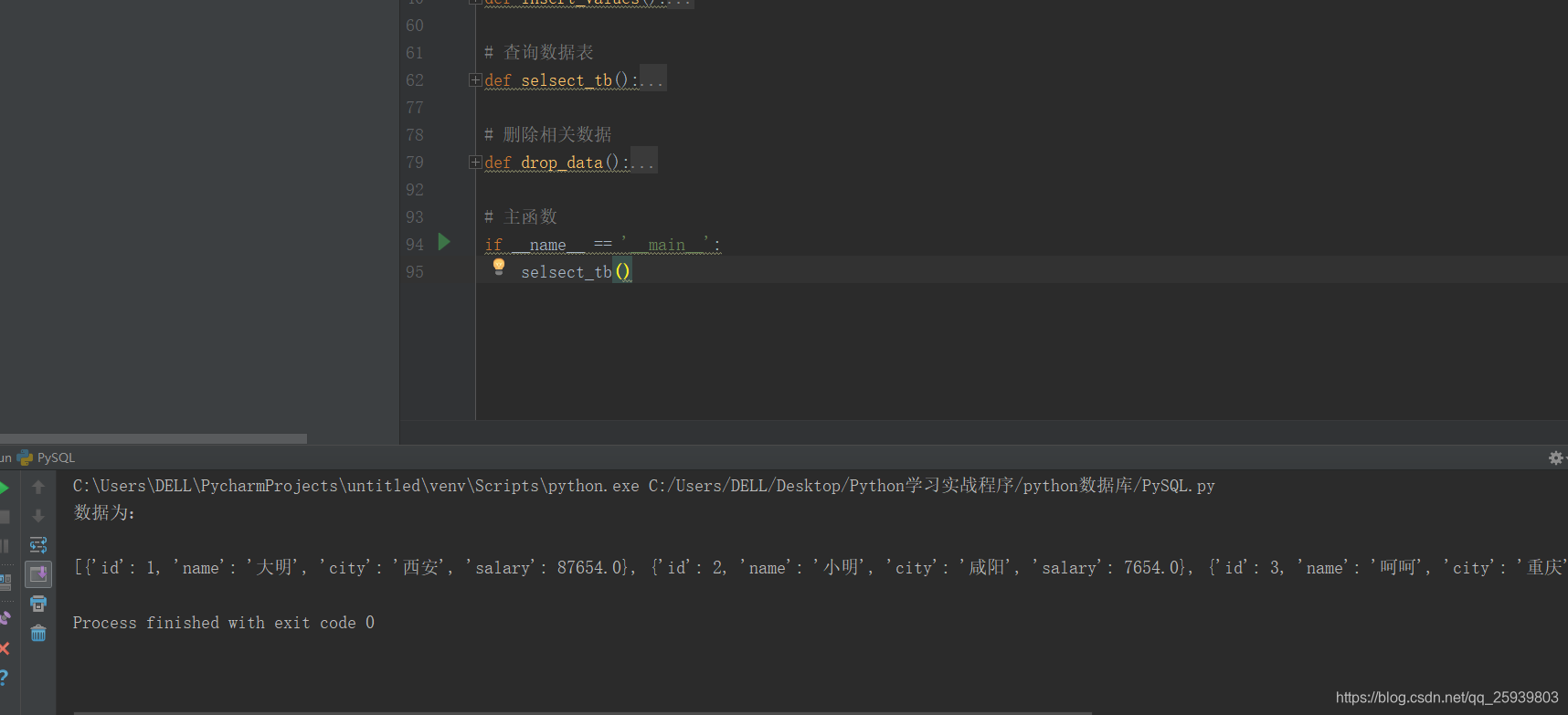Jump down the stack trace in Run panel
Screen dimensions: 1568x715
(38, 516)
